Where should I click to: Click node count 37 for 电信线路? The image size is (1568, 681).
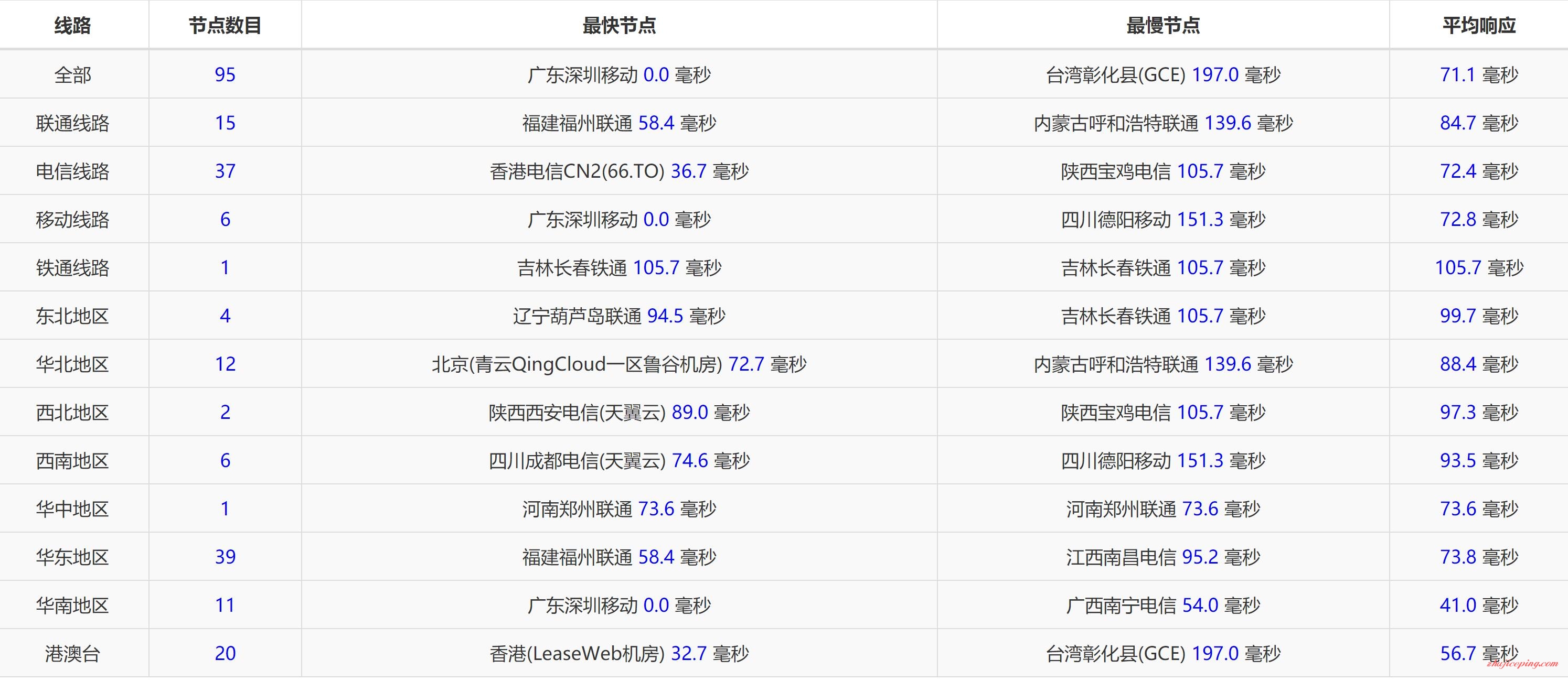tap(225, 171)
